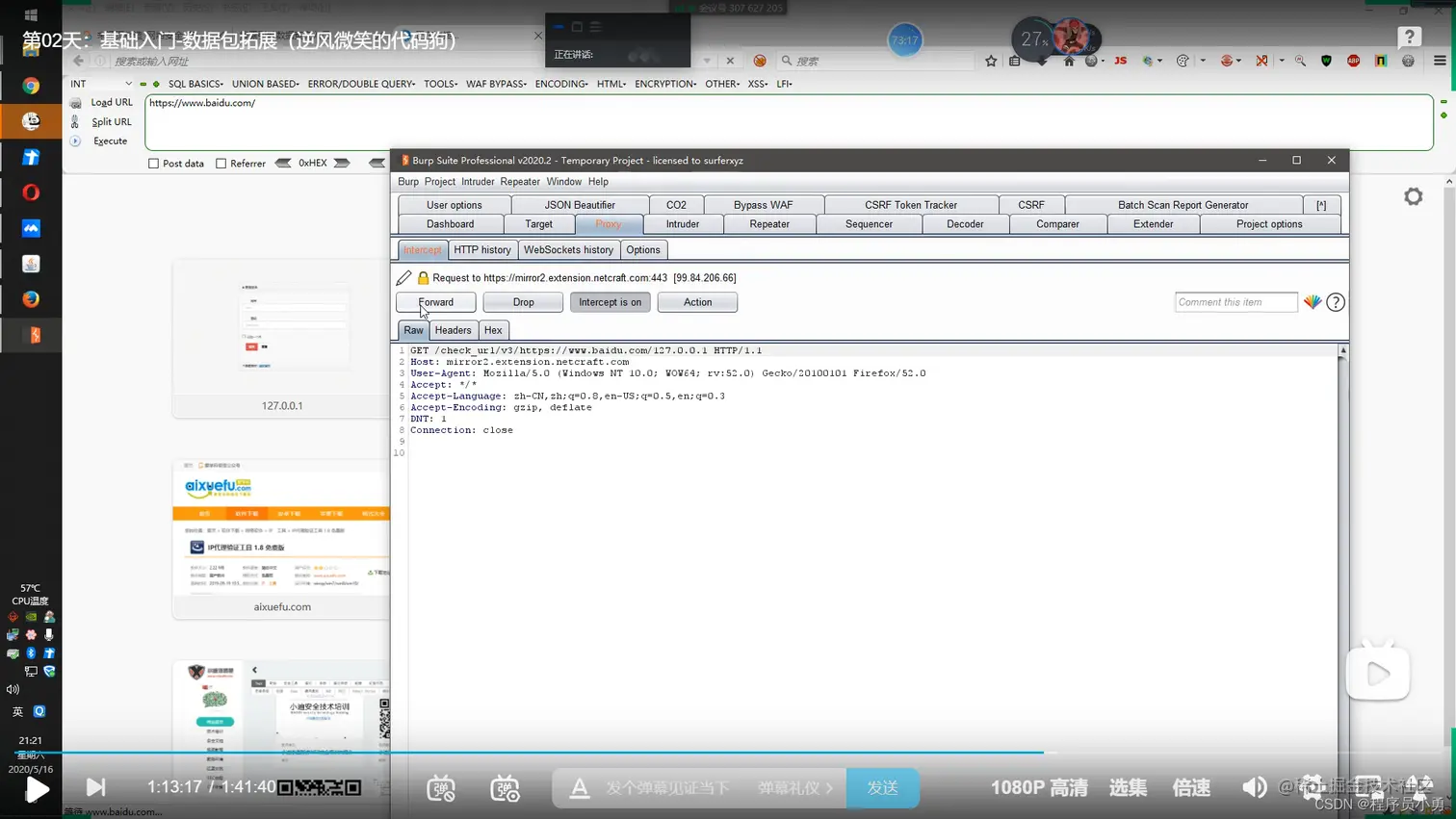Click the ABP Adblock Plus icon
This screenshot has height=819, width=1456.
pos(1354,61)
